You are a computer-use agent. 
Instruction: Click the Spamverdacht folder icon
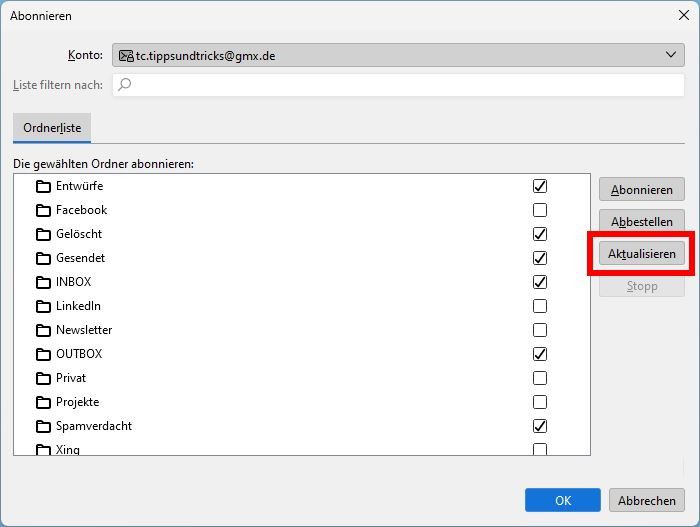[43, 426]
